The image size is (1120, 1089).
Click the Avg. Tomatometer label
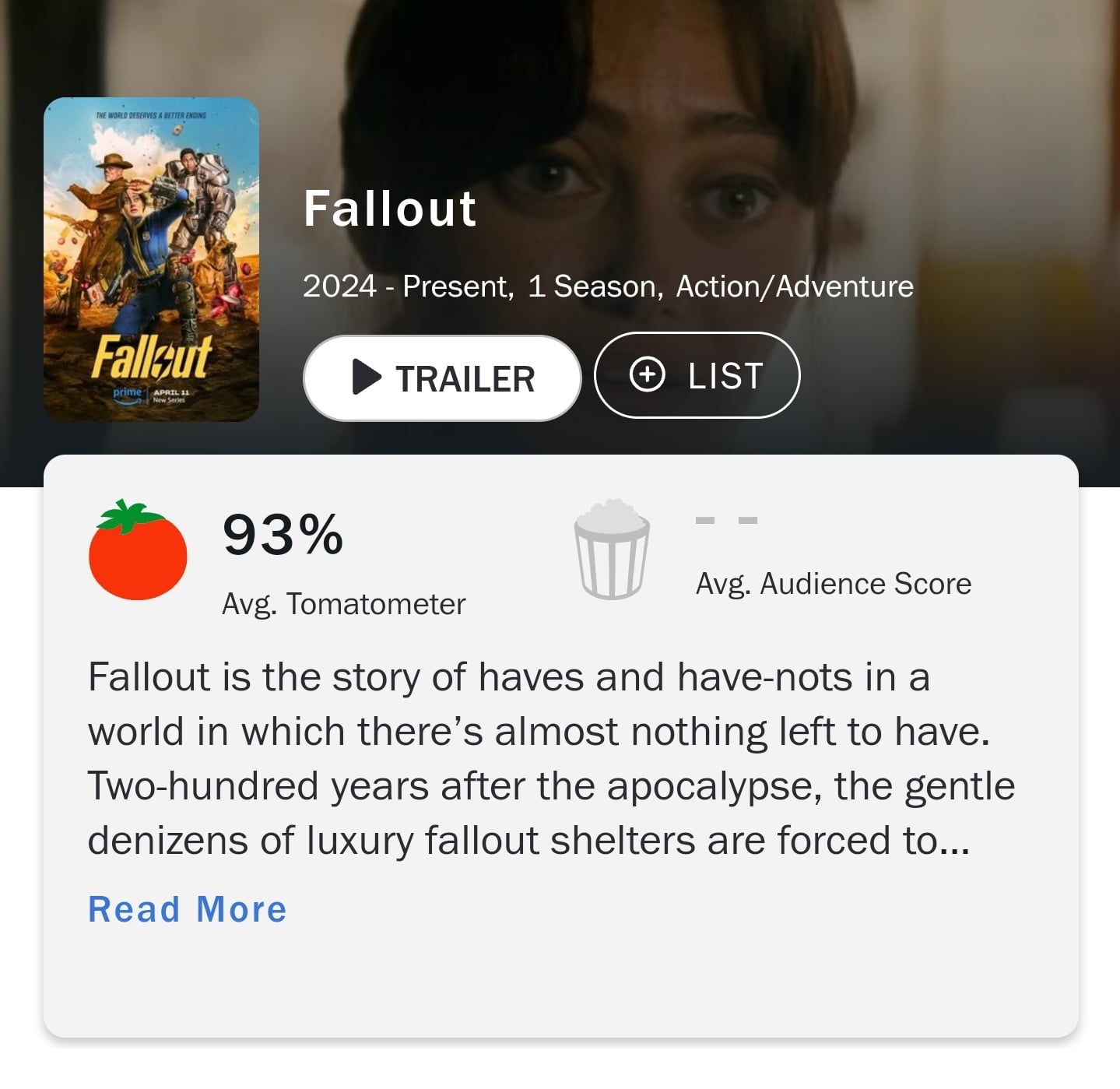(343, 604)
